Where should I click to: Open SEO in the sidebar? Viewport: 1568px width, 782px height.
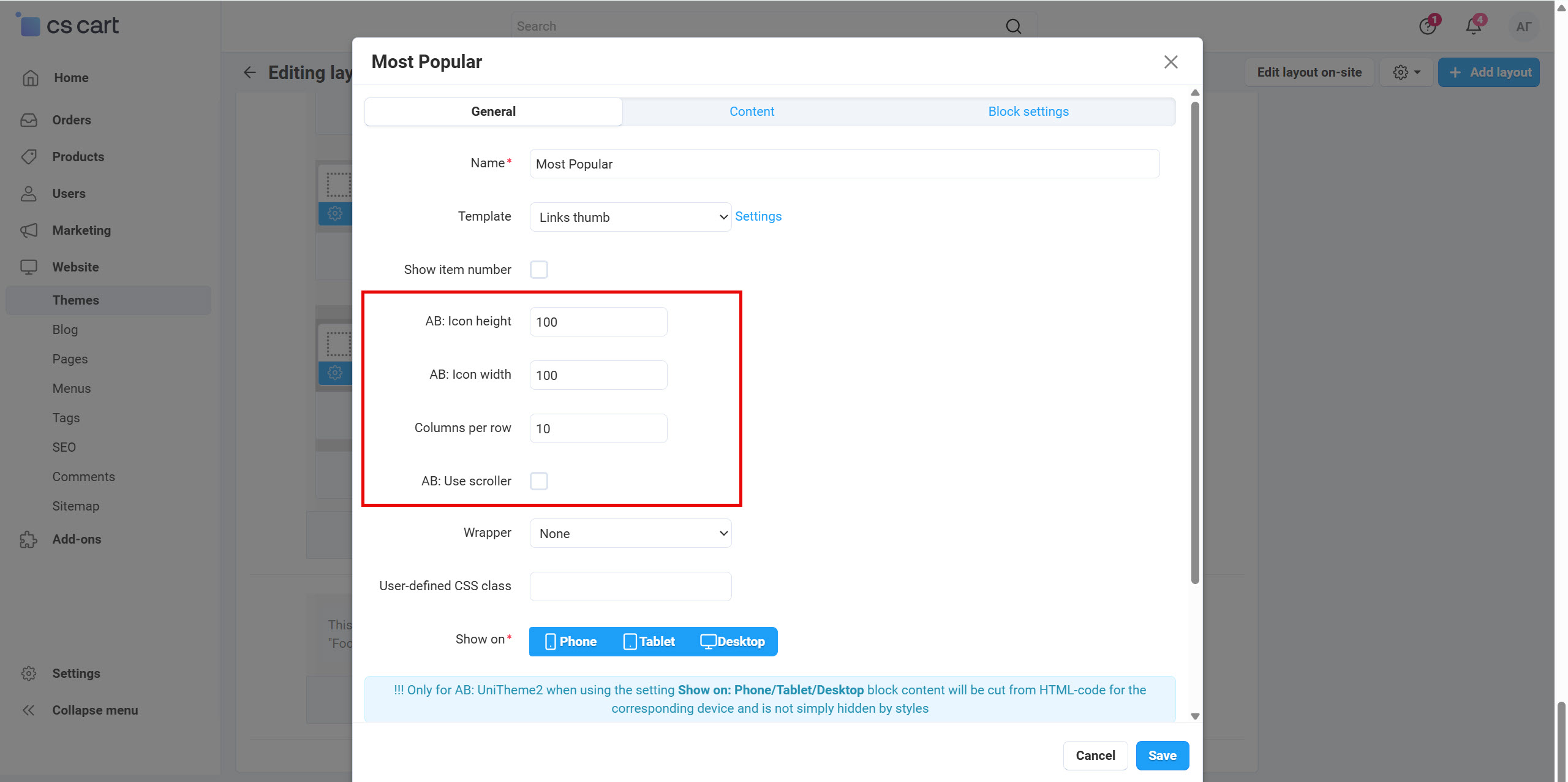pyautogui.click(x=64, y=447)
